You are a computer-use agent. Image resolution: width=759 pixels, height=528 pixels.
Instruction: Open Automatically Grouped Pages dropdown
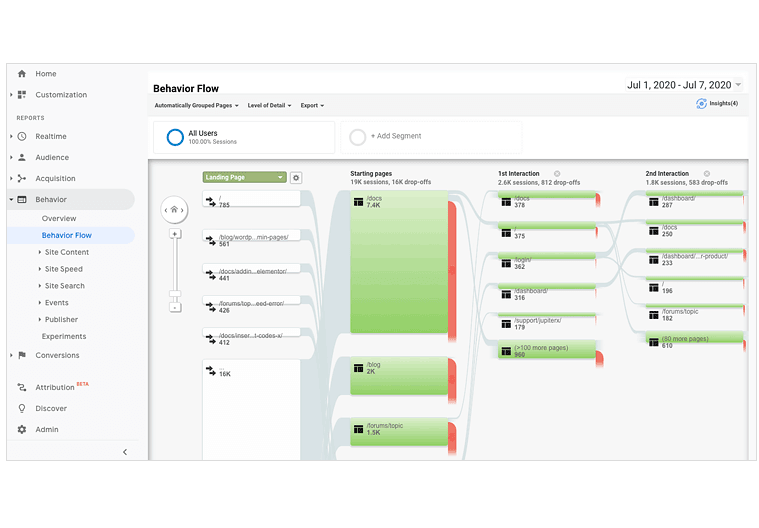pos(197,106)
